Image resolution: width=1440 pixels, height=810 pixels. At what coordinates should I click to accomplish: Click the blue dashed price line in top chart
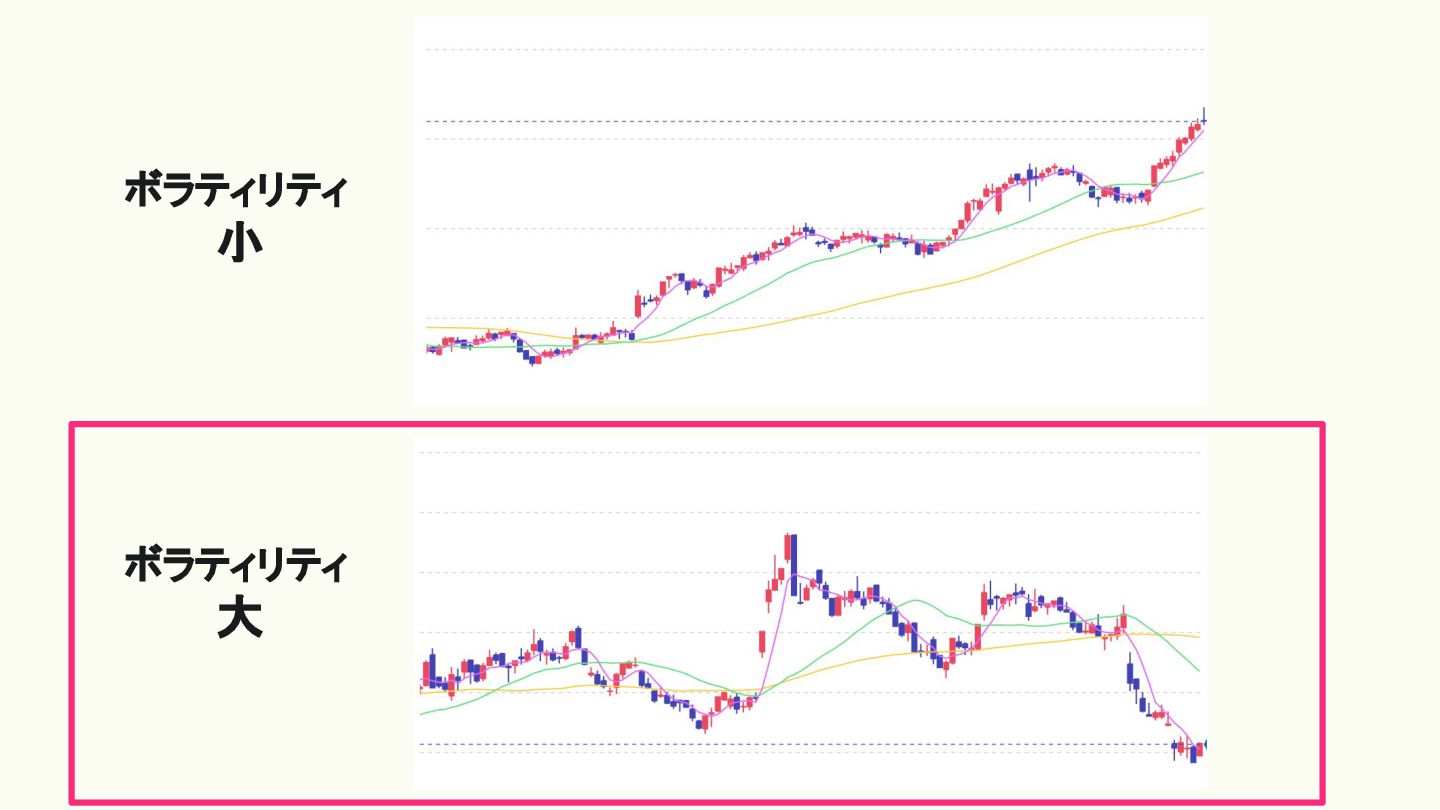click(x=700, y=122)
